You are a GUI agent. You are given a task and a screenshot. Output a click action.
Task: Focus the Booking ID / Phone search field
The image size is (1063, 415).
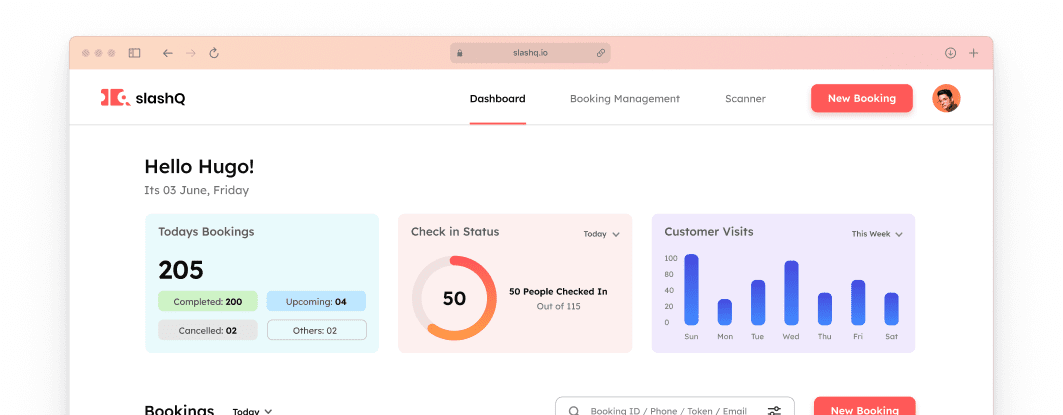(x=675, y=407)
